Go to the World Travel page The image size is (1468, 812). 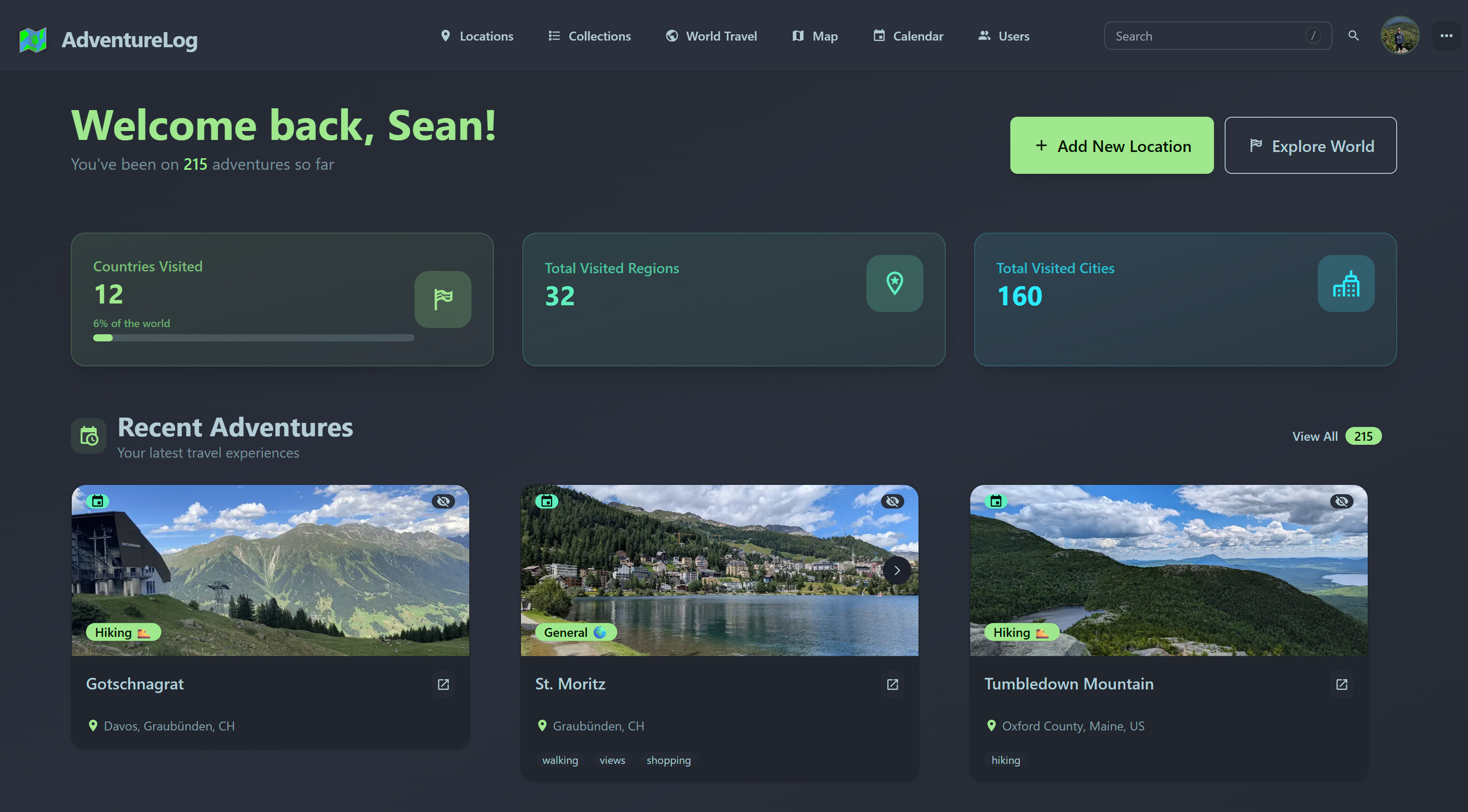[711, 36]
